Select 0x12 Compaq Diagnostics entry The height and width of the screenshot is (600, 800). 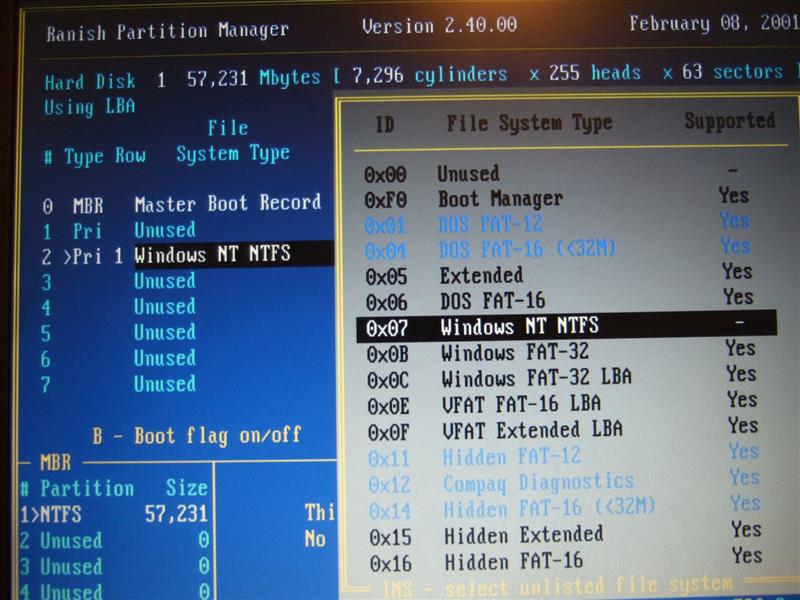[564, 482]
